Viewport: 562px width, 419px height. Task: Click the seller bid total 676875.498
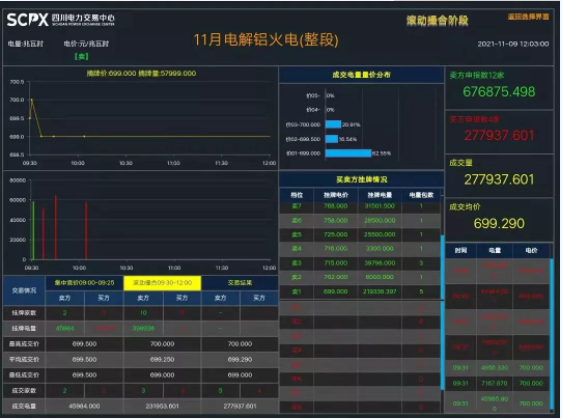tap(499, 92)
